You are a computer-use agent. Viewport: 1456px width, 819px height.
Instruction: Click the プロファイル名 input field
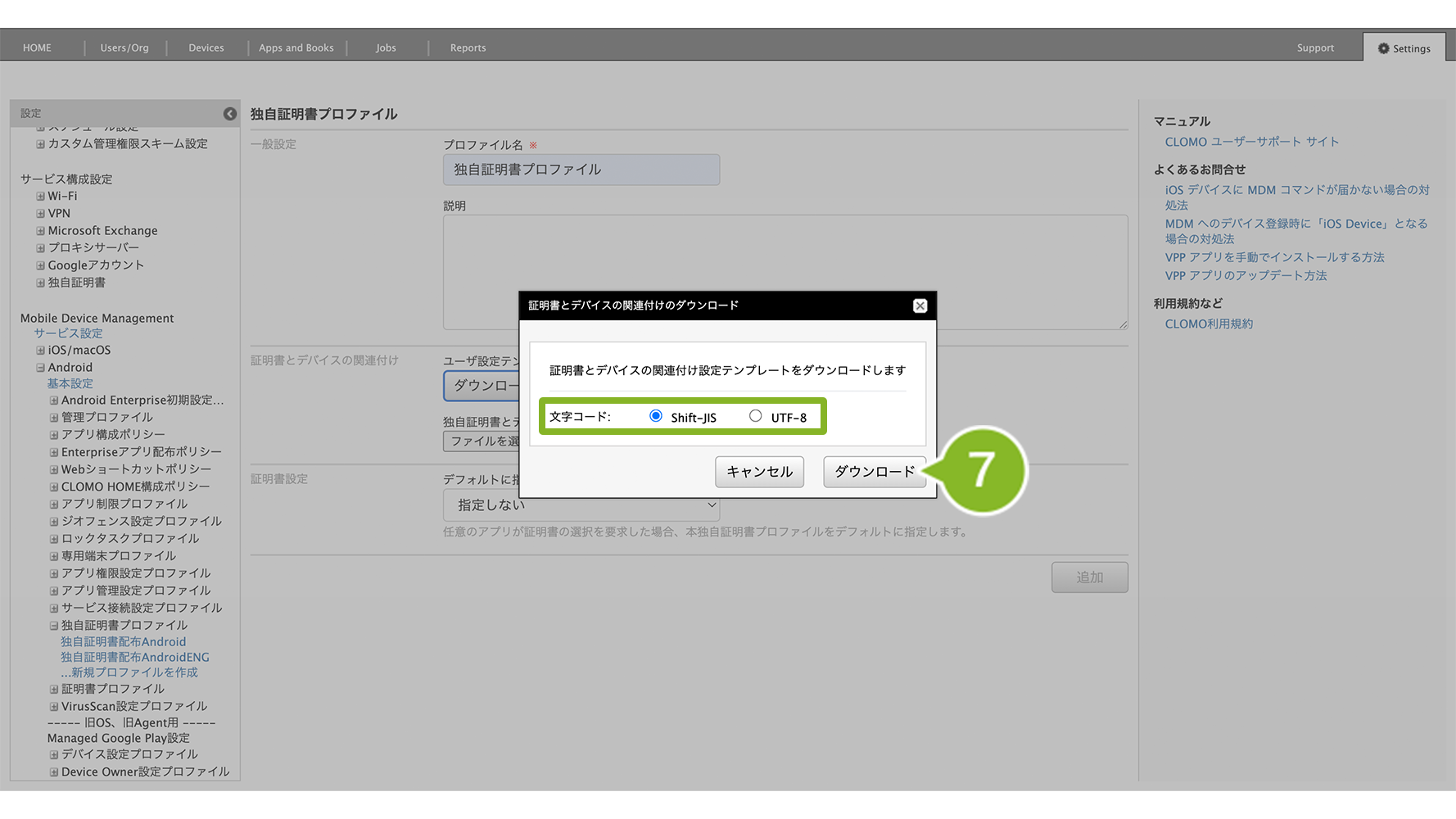pyautogui.click(x=581, y=170)
